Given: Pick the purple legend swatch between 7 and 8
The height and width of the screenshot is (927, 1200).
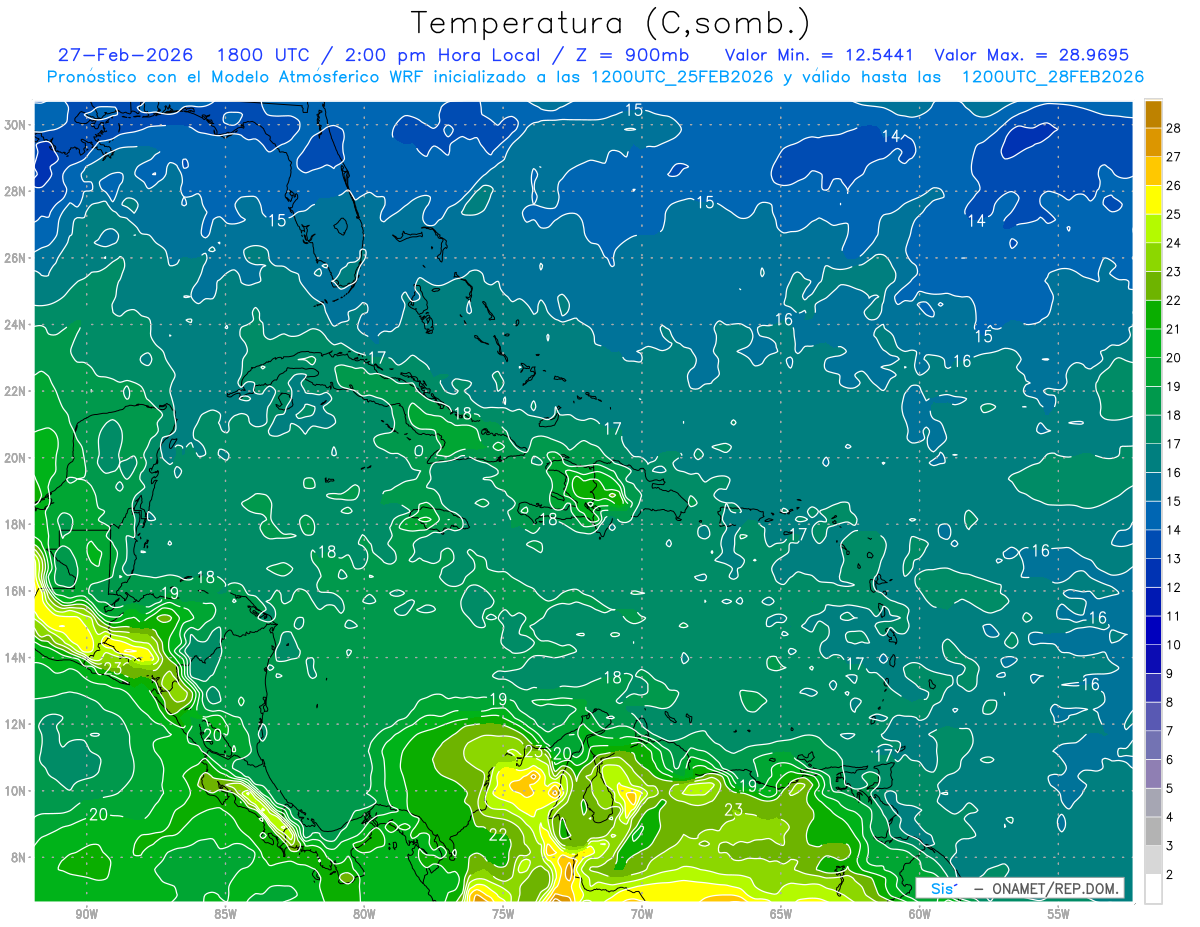Looking at the screenshot, I should [x=1153, y=717].
